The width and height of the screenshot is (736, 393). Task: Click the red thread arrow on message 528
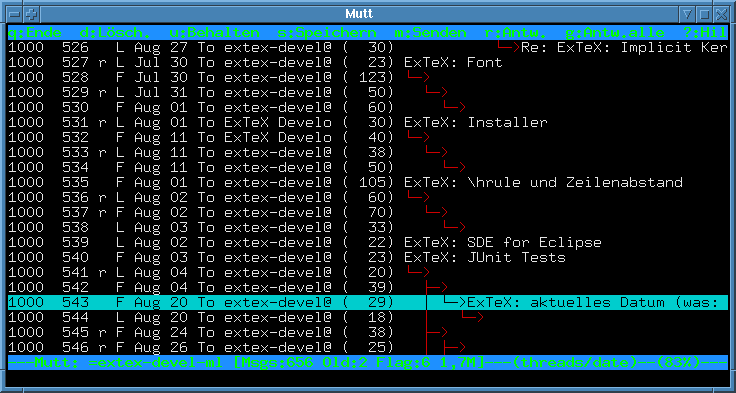[419, 77]
